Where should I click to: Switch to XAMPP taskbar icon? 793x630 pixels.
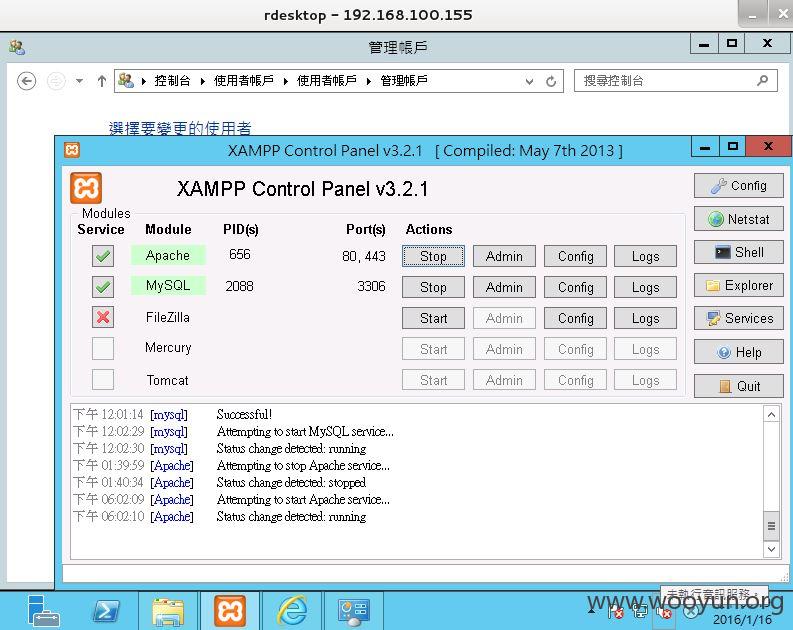point(230,611)
